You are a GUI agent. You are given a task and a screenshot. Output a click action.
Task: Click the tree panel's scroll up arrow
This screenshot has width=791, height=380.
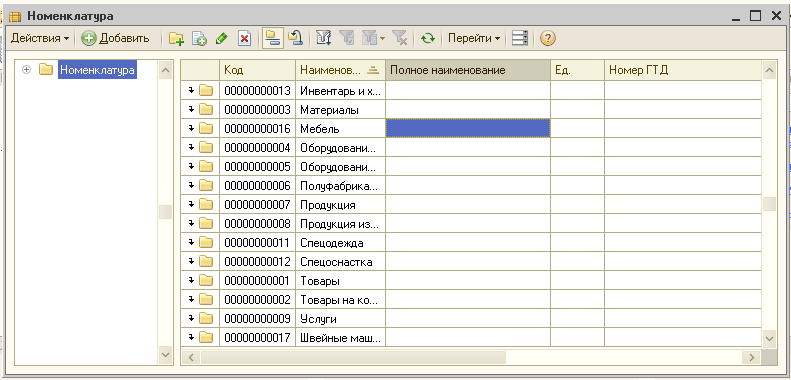point(165,70)
